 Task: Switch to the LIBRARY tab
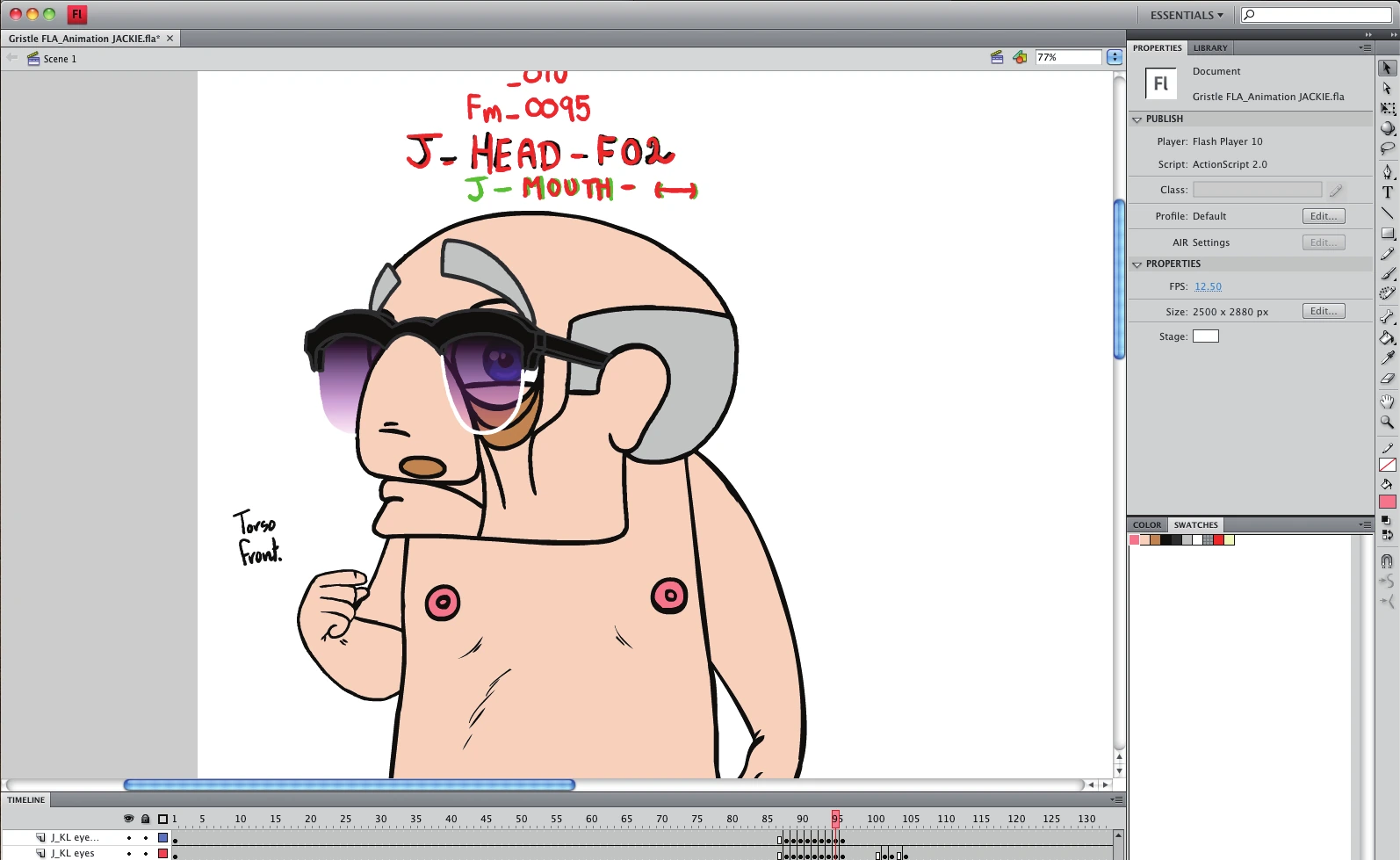1210,48
